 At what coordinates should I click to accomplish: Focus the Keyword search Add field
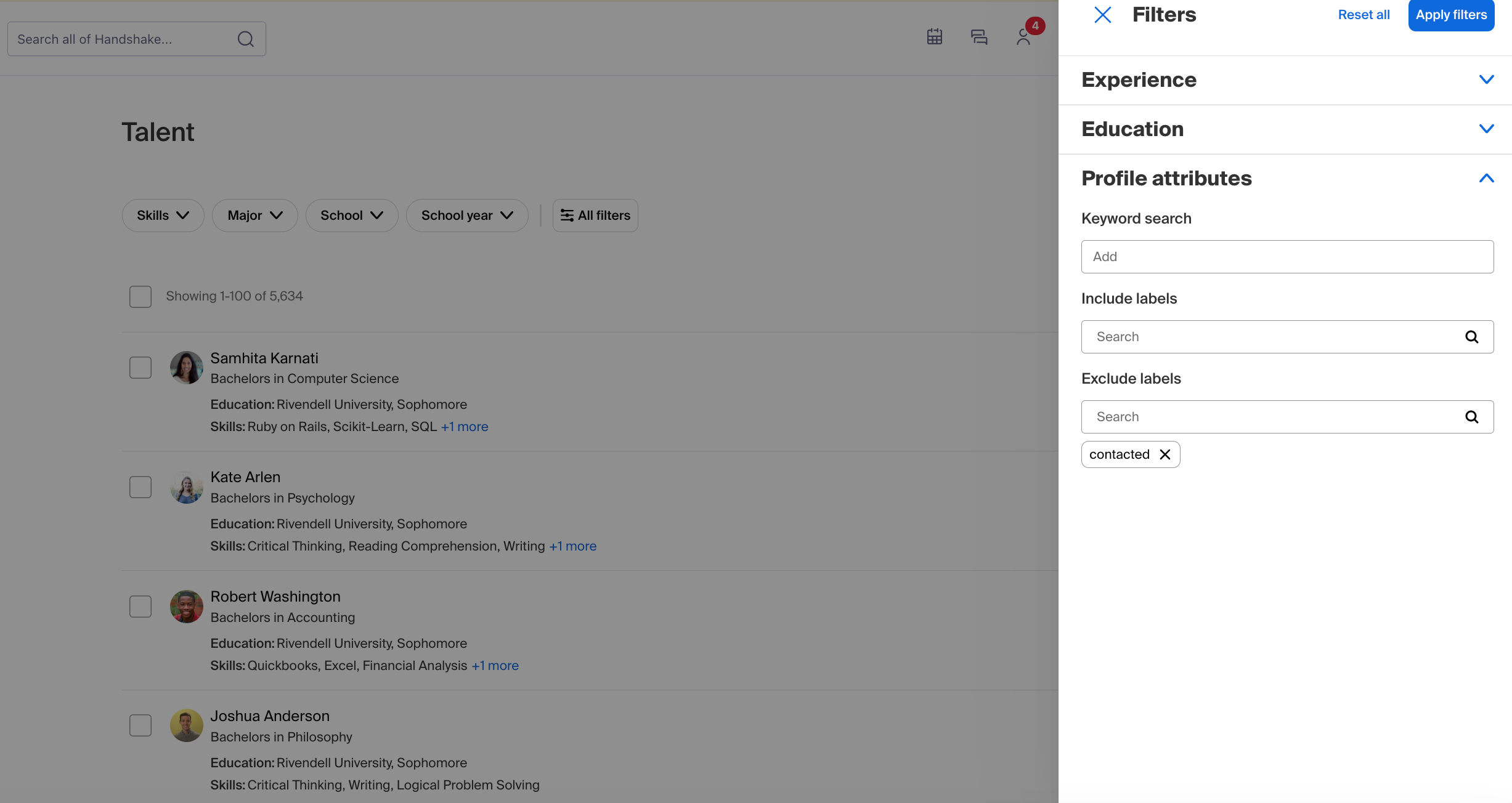click(x=1286, y=257)
